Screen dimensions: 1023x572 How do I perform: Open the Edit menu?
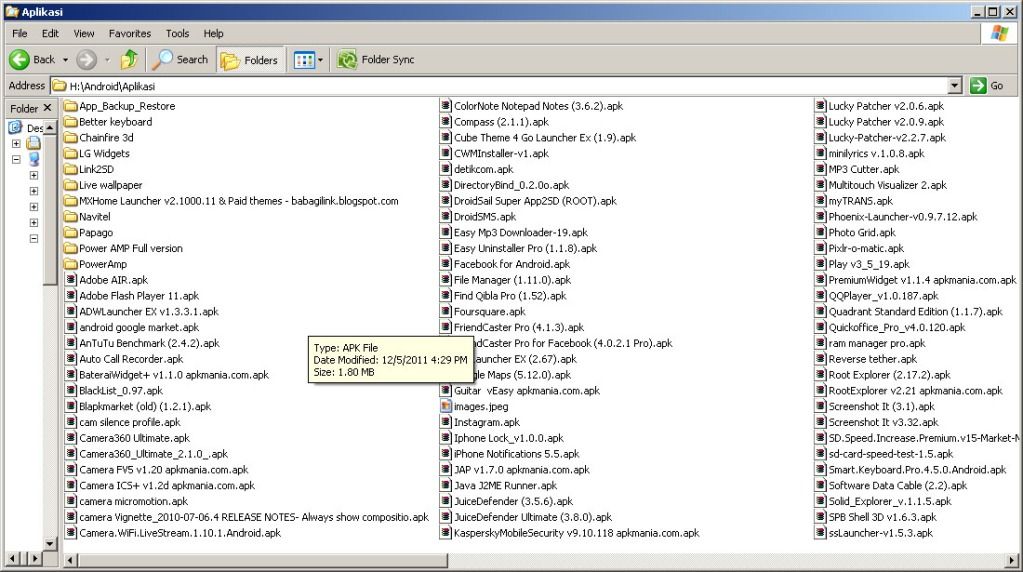(x=50, y=33)
